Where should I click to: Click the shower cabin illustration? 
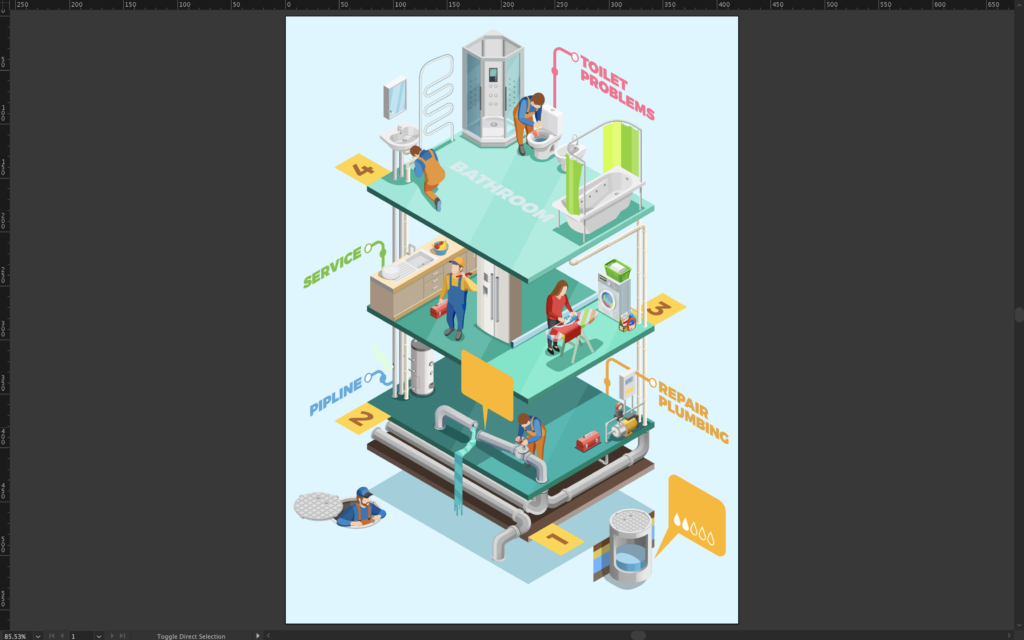pos(493,88)
